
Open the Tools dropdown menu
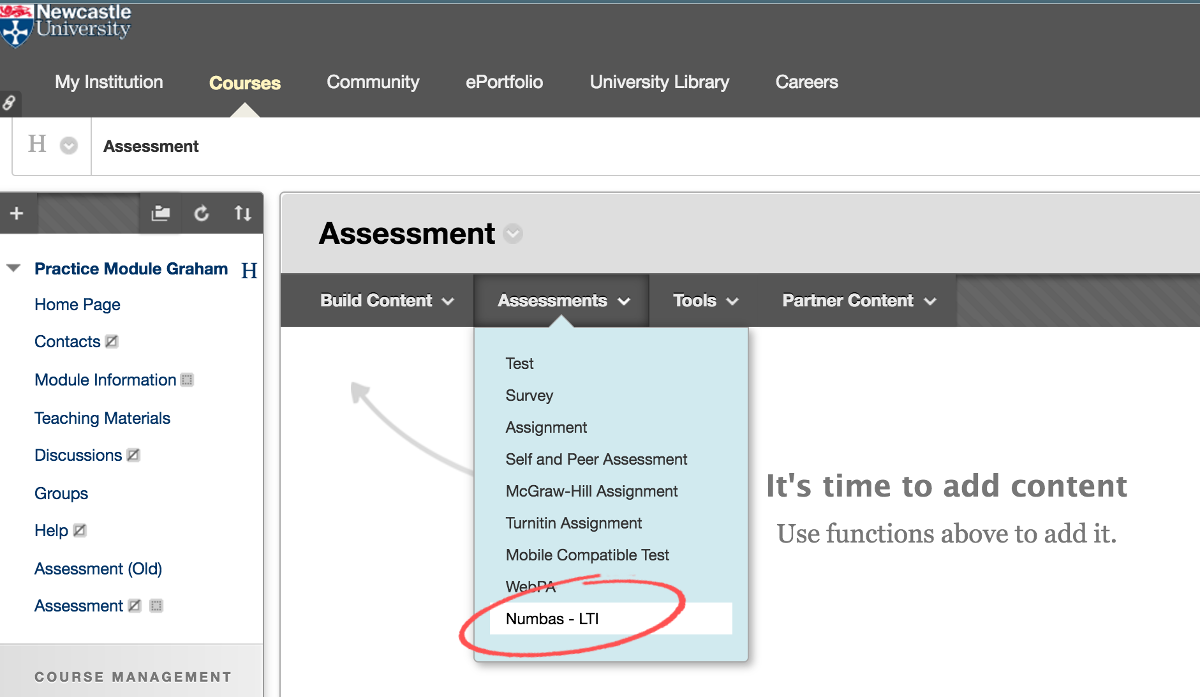tap(705, 301)
